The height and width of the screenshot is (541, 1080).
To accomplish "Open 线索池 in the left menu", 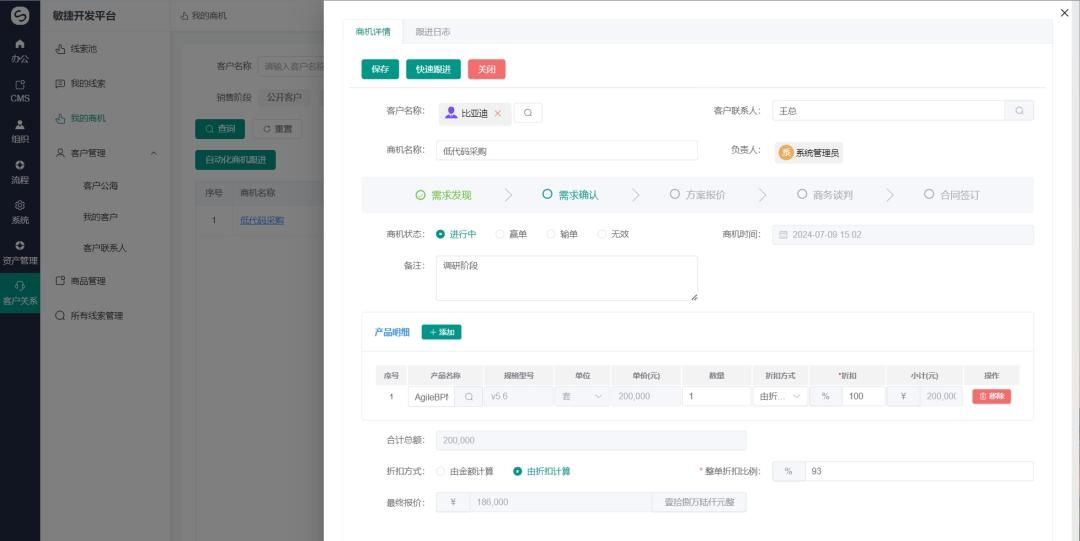I will pos(83,49).
